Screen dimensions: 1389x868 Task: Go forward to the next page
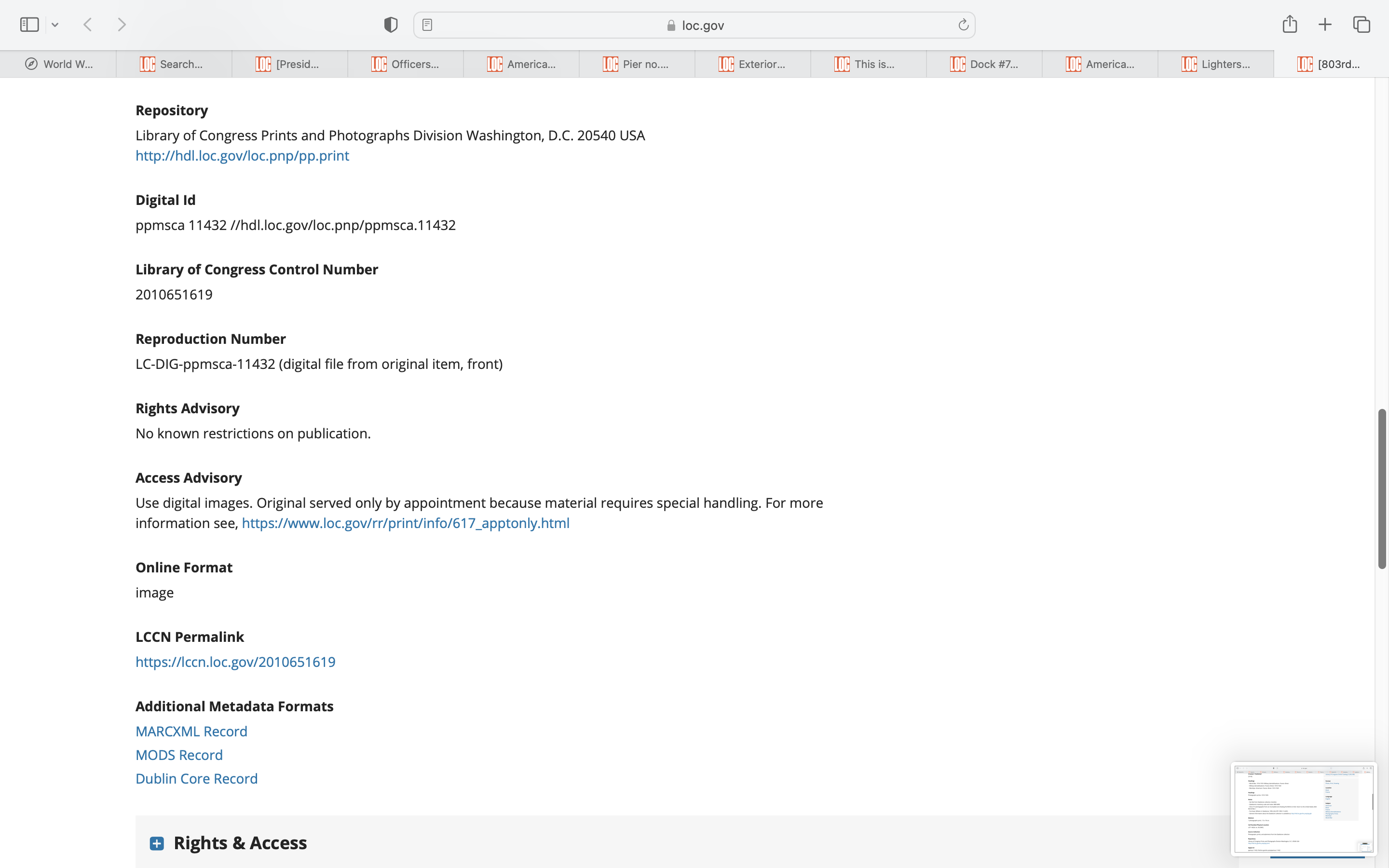(x=122, y=25)
